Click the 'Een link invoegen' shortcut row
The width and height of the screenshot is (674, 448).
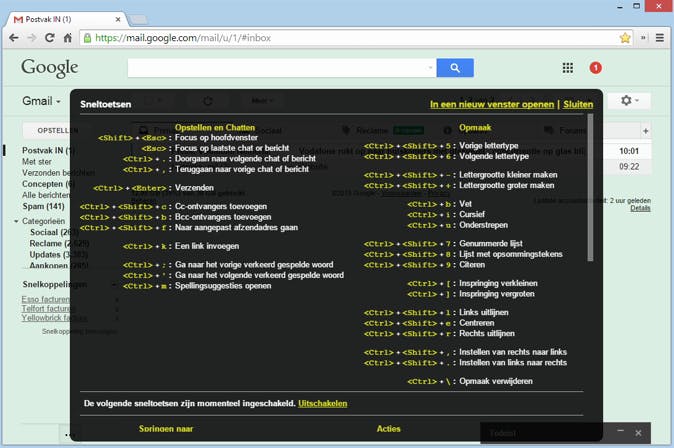click(181, 246)
